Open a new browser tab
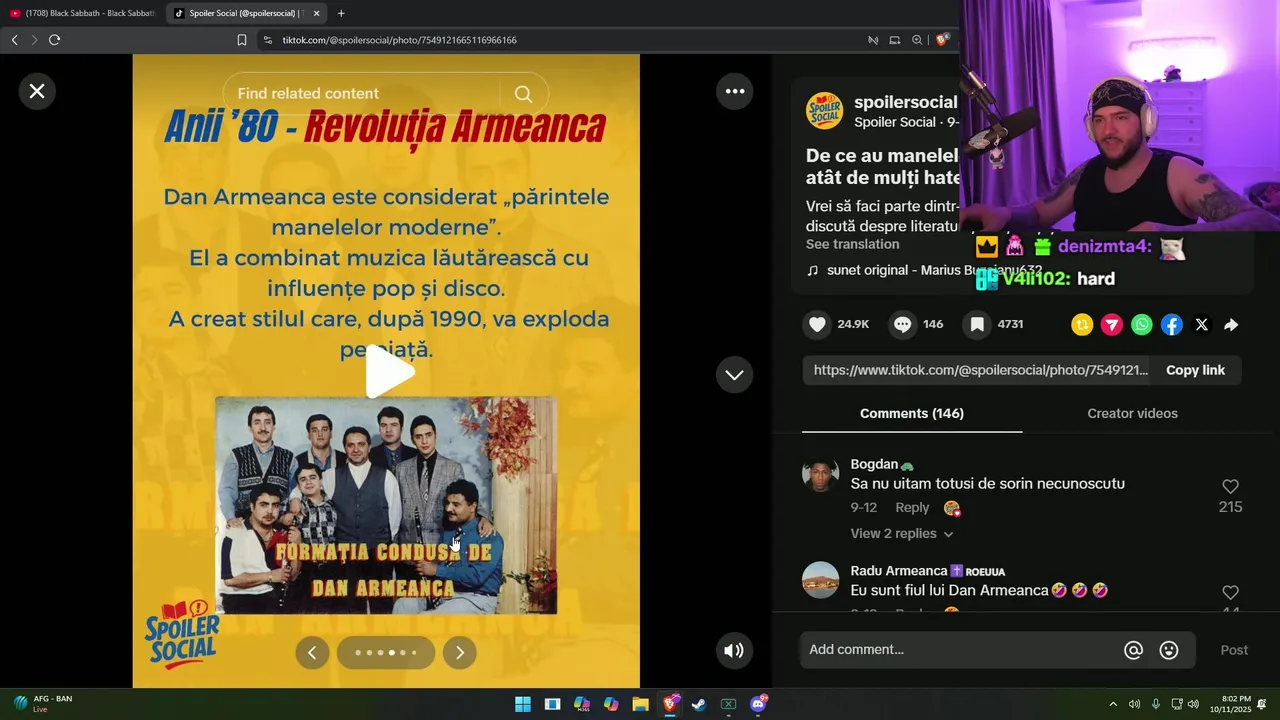 coord(341,13)
